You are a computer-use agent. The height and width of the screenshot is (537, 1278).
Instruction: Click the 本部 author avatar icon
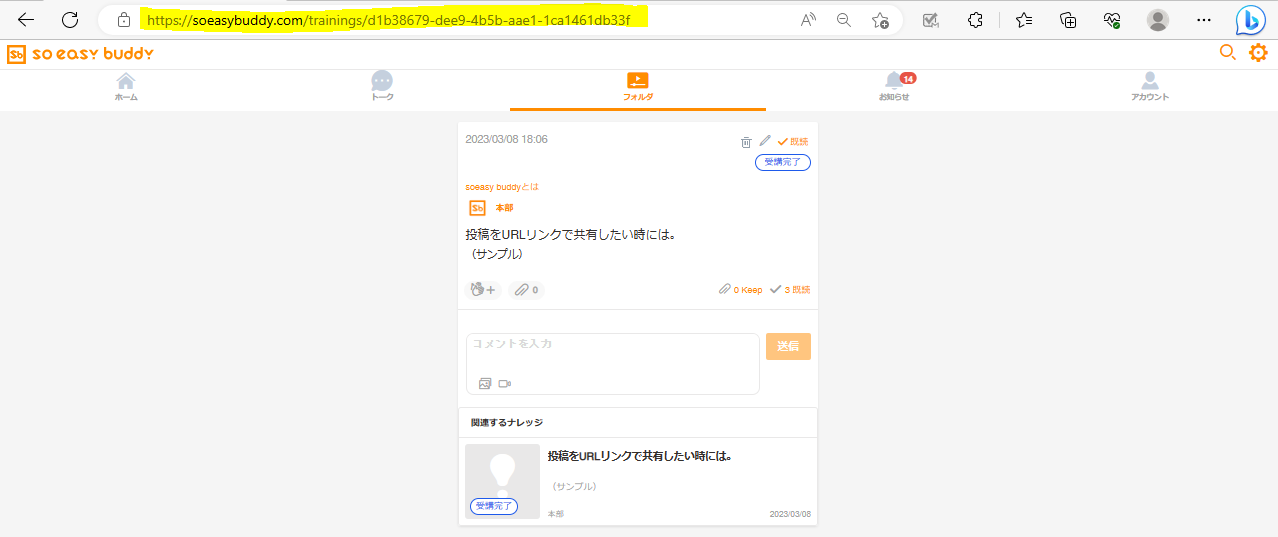click(478, 208)
